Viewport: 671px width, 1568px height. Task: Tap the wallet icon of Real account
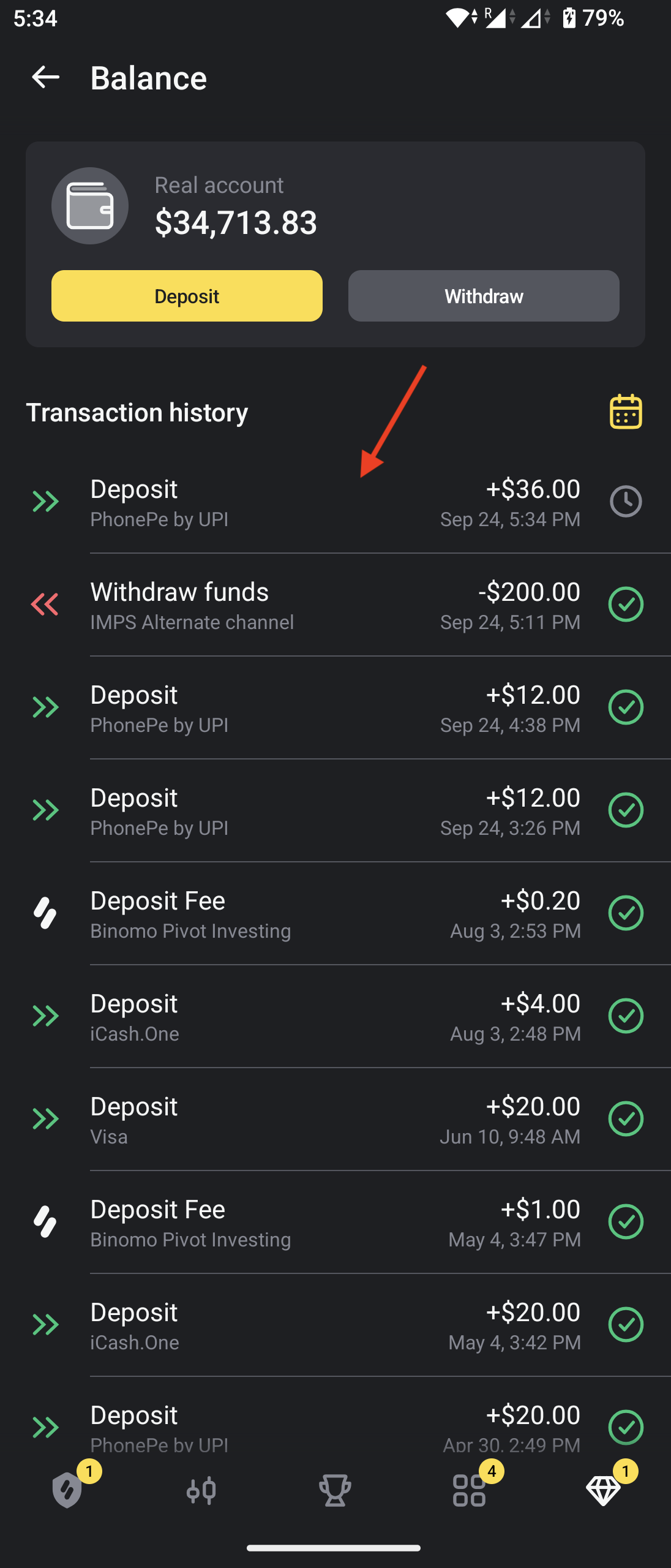90,206
